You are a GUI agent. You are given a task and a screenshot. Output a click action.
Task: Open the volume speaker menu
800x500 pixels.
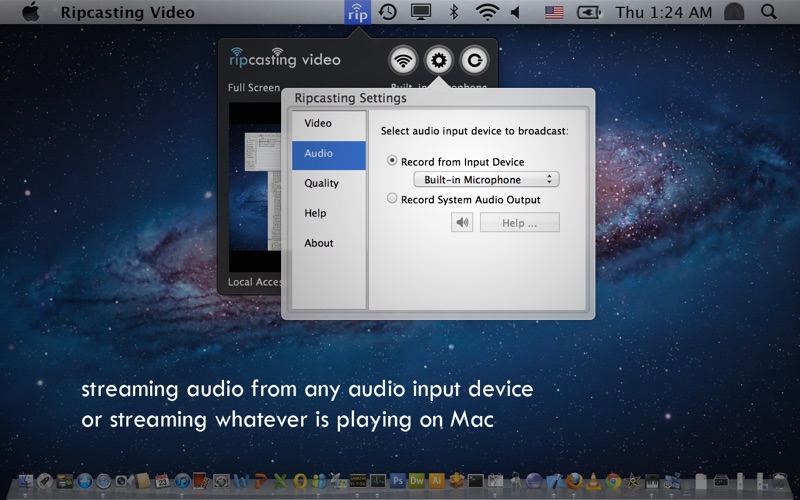[x=515, y=12]
